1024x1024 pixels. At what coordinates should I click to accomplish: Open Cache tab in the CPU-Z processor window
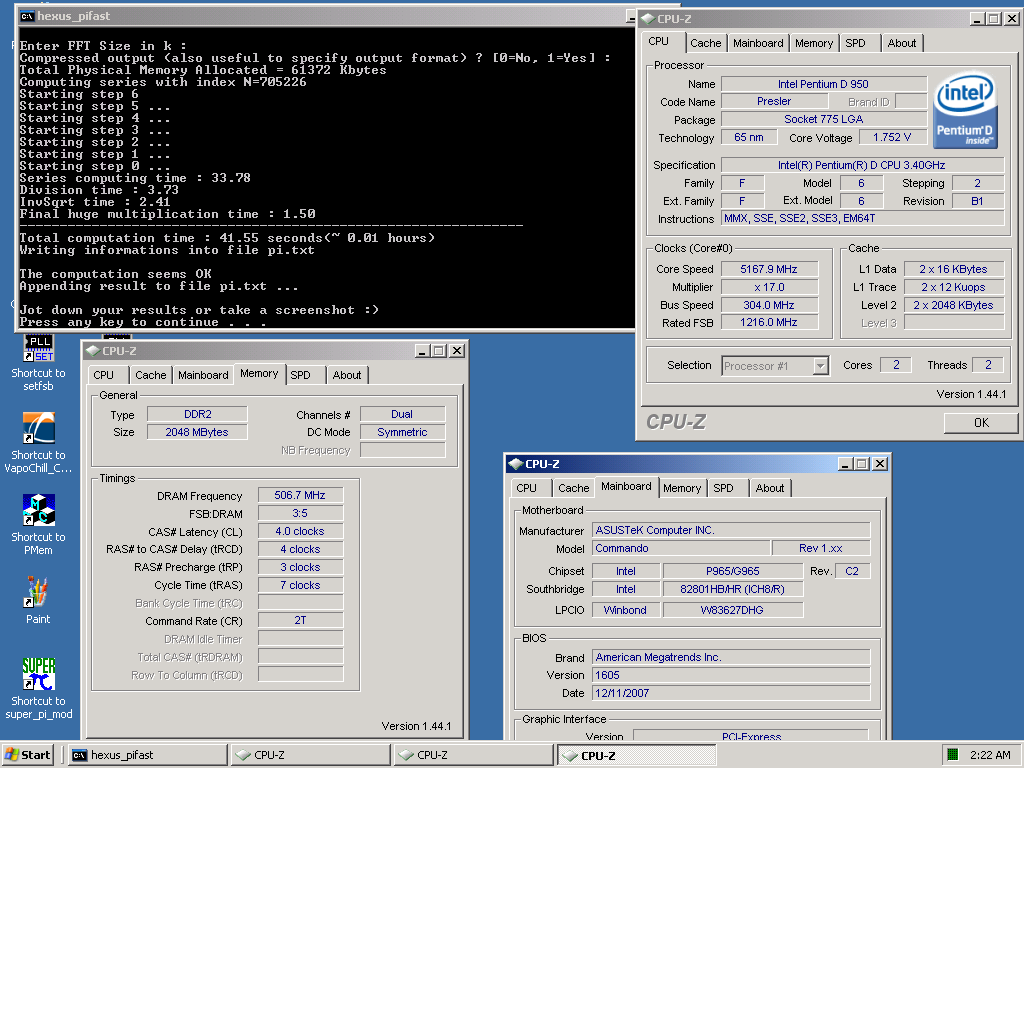[705, 43]
